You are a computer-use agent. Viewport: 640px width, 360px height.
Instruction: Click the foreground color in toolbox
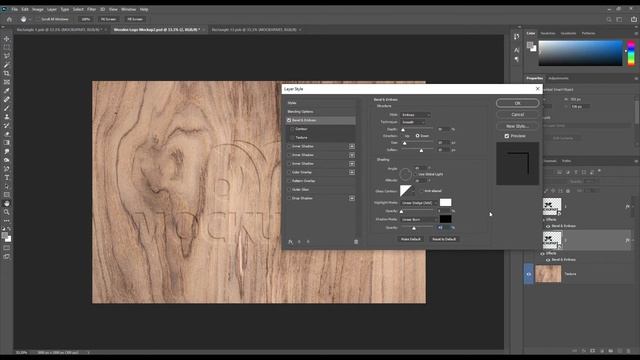pyautogui.click(x=5, y=236)
